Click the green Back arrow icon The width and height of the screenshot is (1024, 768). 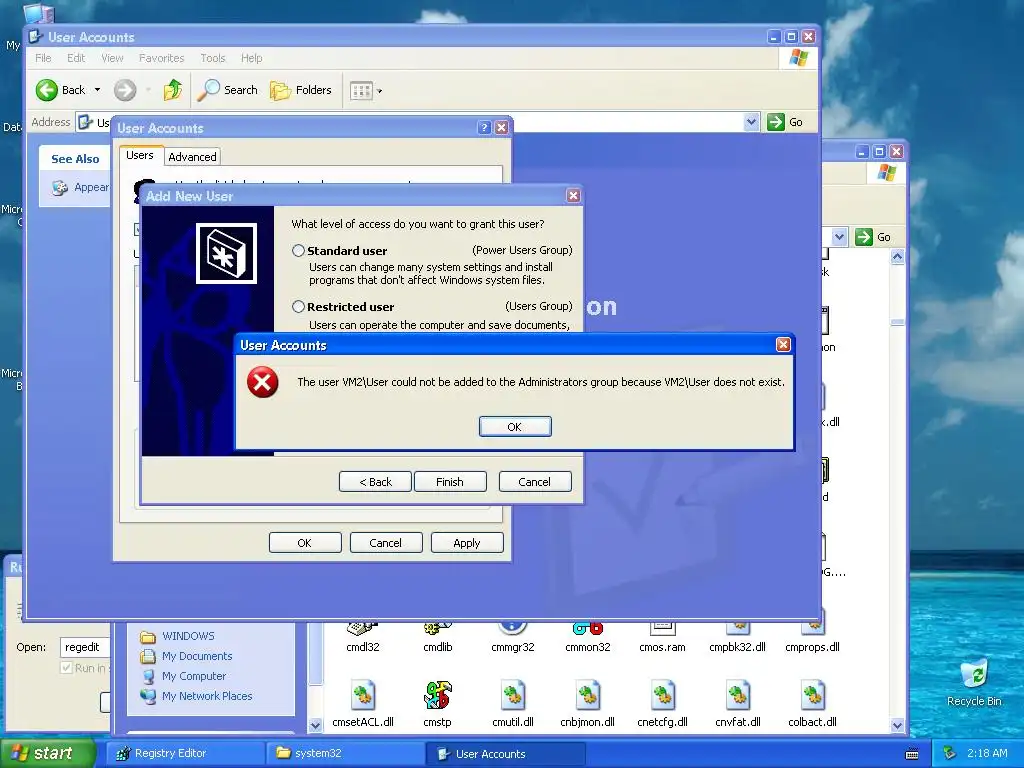tap(47, 90)
